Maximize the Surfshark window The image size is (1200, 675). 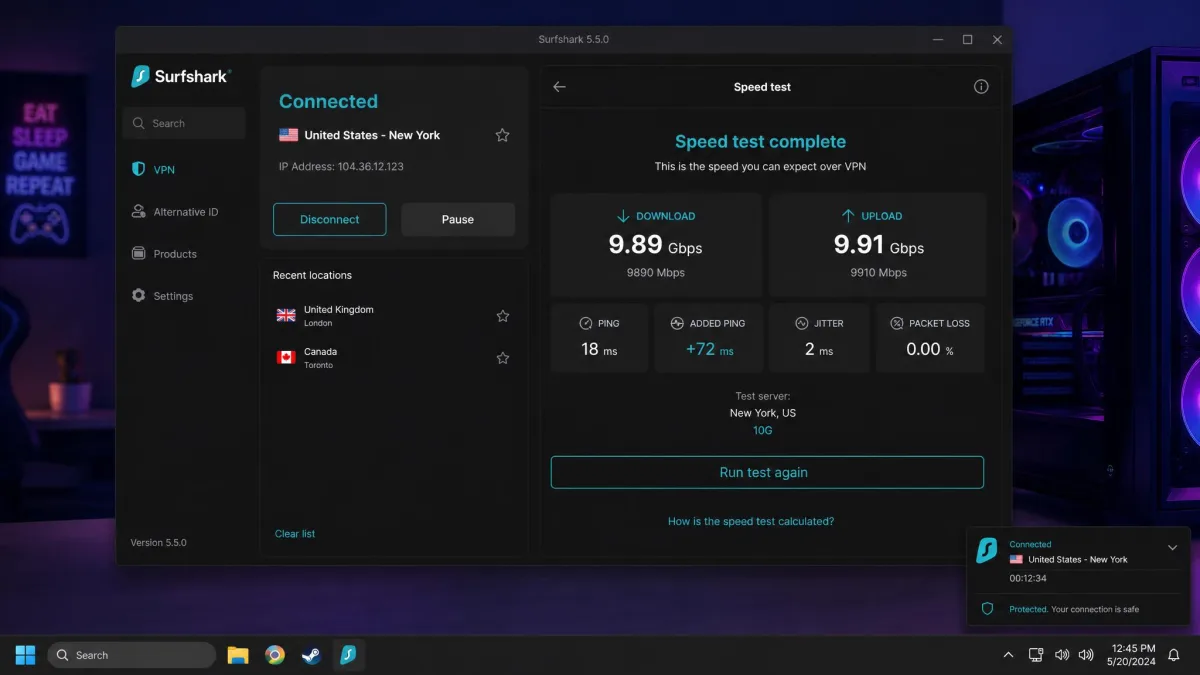[967, 40]
